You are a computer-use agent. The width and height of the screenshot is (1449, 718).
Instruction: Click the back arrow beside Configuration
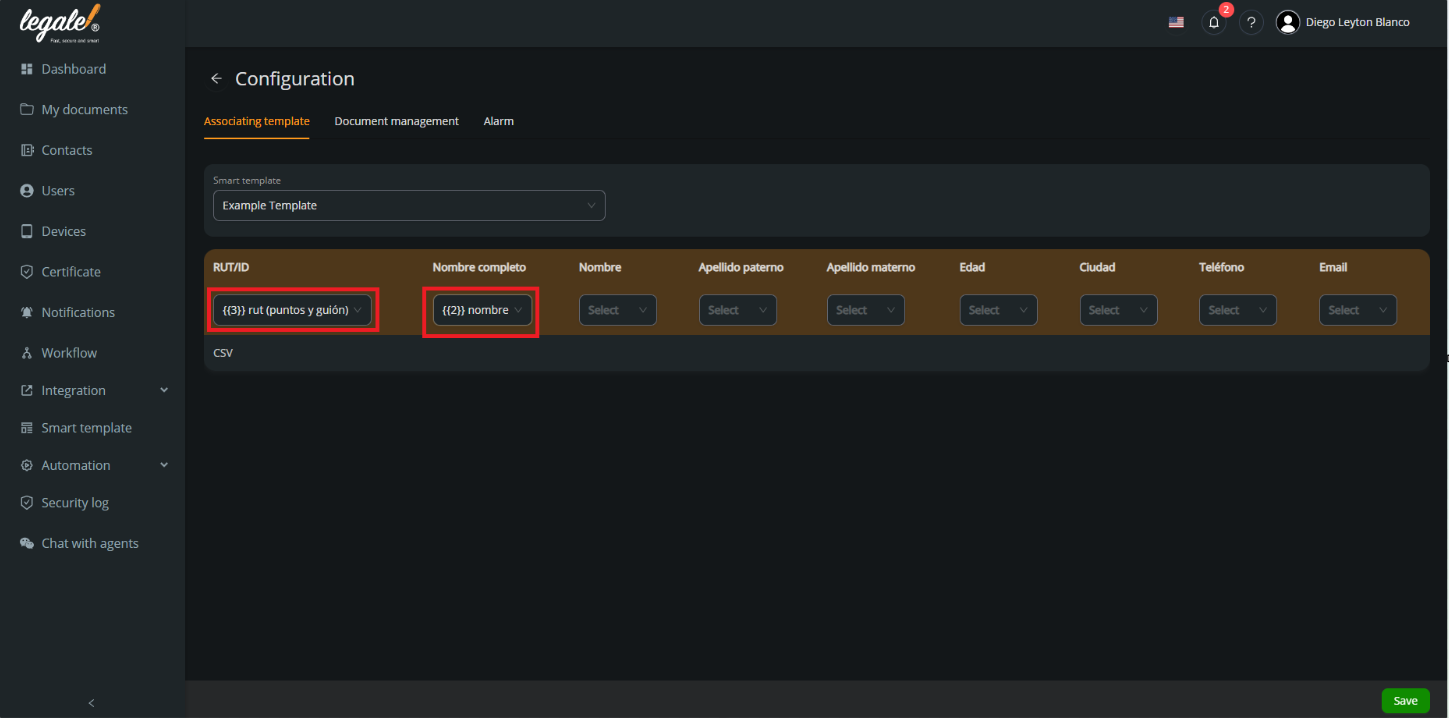click(x=216, y=78)
